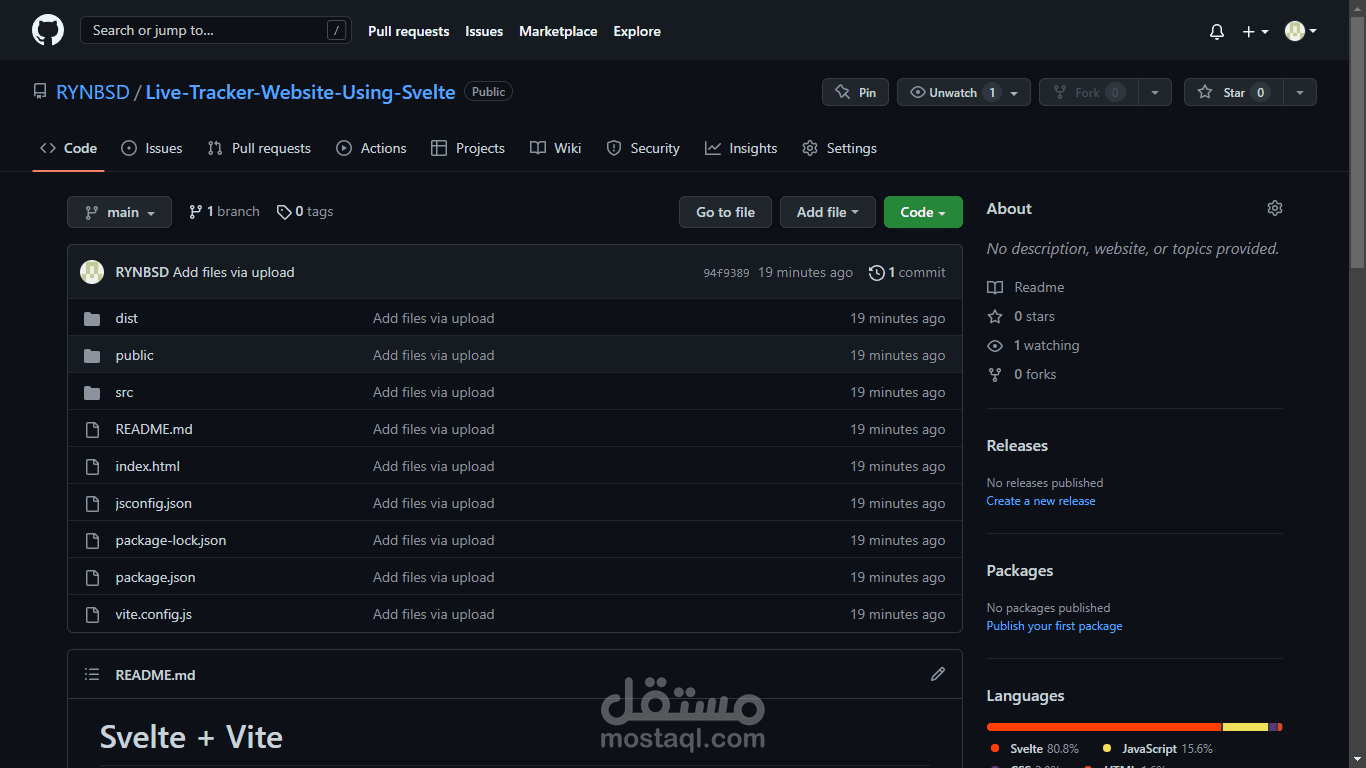Open Marketplace in top navigation
The image size is (1366, 768).
tap(558, 31)
